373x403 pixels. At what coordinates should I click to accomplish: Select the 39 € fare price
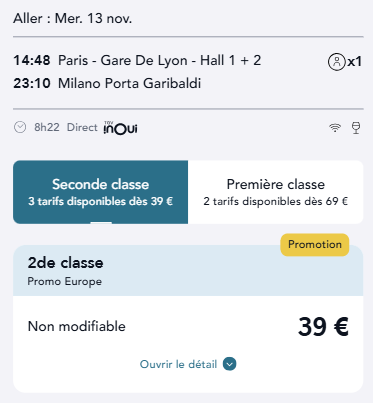tap(323, 326)
